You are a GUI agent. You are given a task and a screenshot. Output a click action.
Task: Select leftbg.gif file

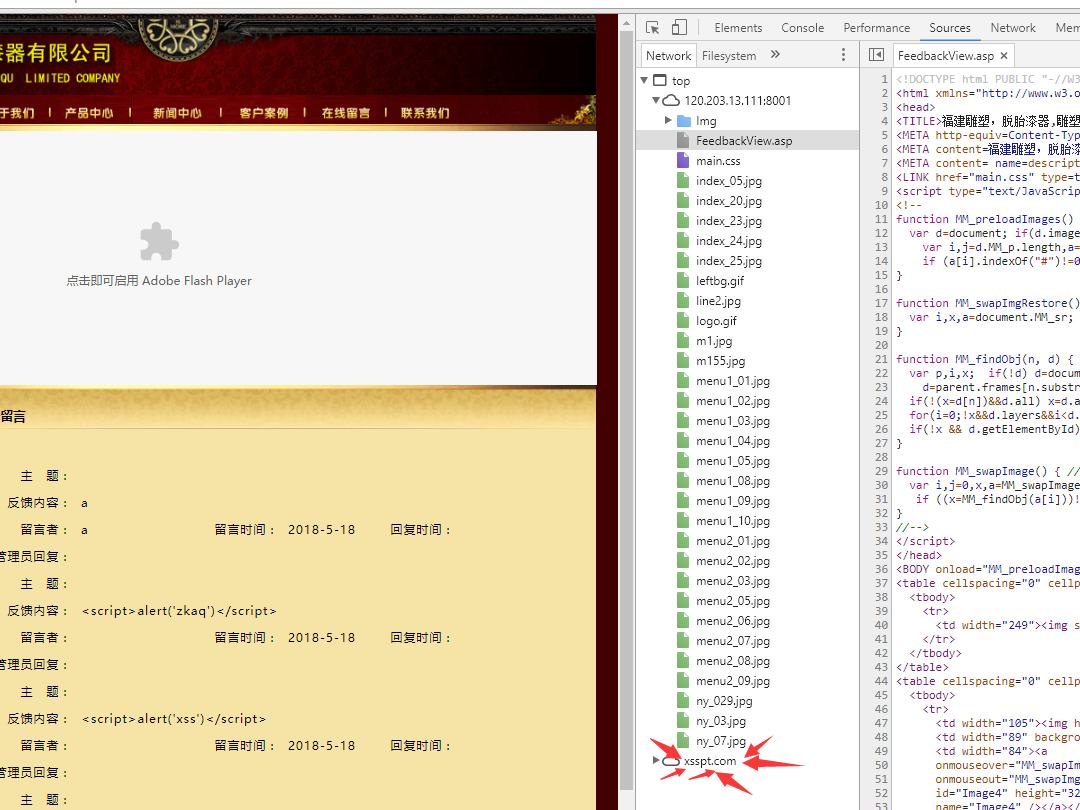click(x=720, y=280)
